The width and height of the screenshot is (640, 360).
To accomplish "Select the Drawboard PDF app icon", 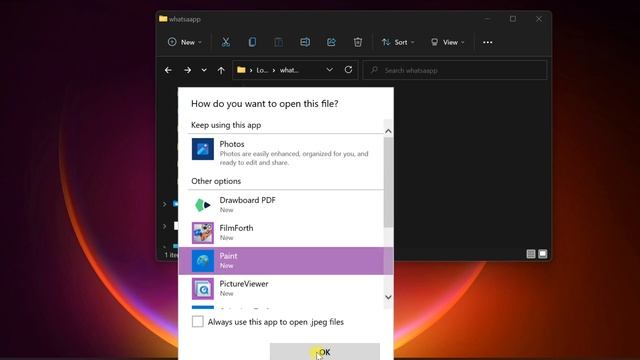I will 203,205.
